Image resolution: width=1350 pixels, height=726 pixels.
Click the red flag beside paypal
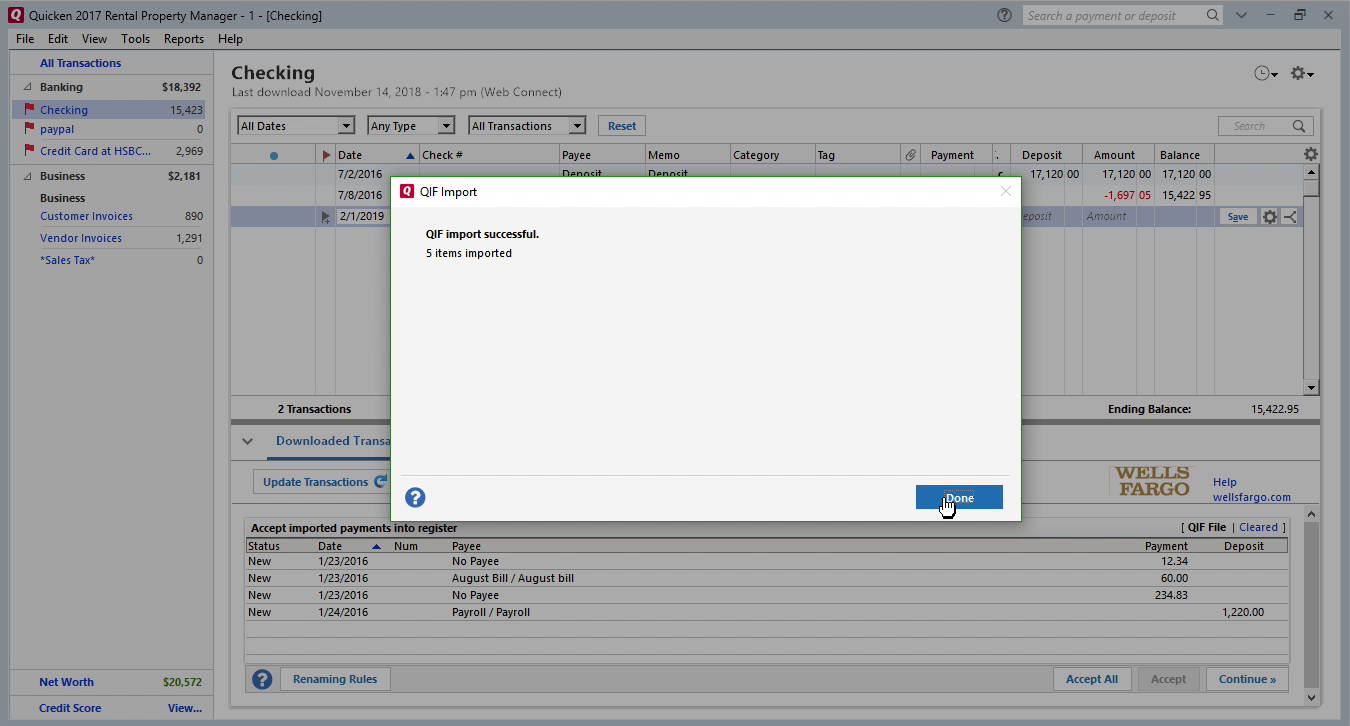click(29, 129)
